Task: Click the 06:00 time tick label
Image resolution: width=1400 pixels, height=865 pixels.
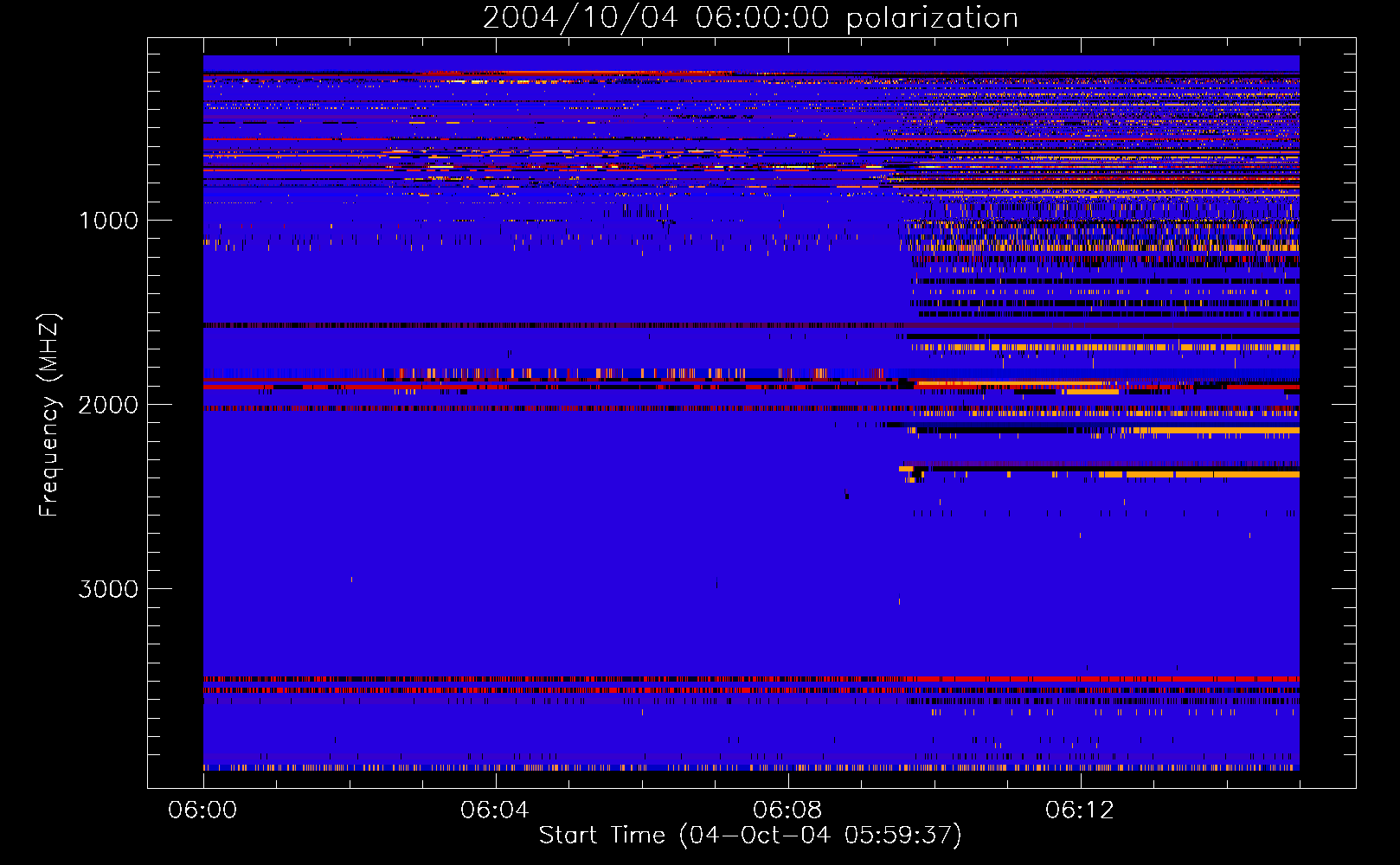Action: 203,810
